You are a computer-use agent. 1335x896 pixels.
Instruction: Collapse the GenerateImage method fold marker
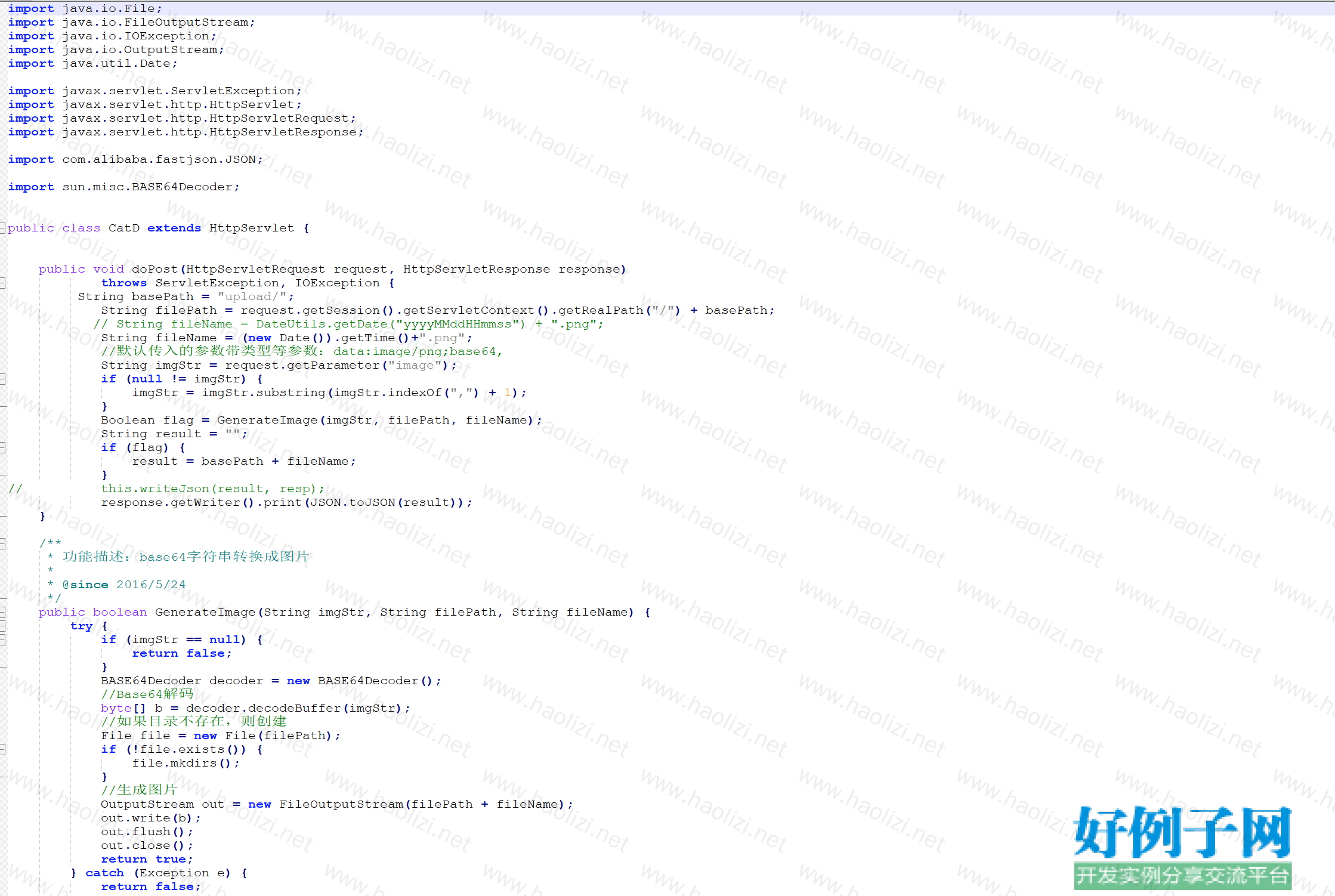2,612
